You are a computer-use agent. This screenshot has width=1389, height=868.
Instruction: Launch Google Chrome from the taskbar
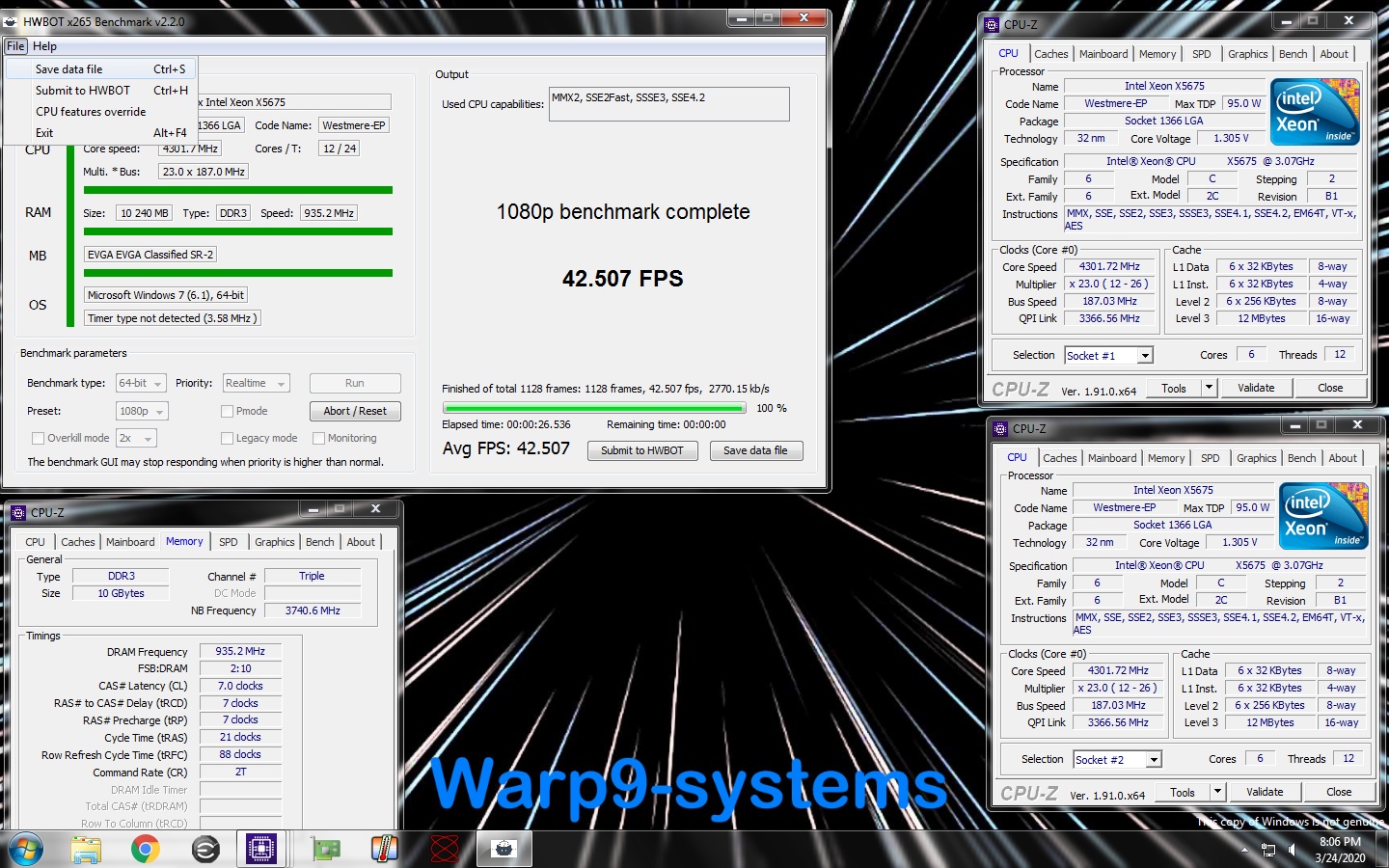[x=146, y=849]
